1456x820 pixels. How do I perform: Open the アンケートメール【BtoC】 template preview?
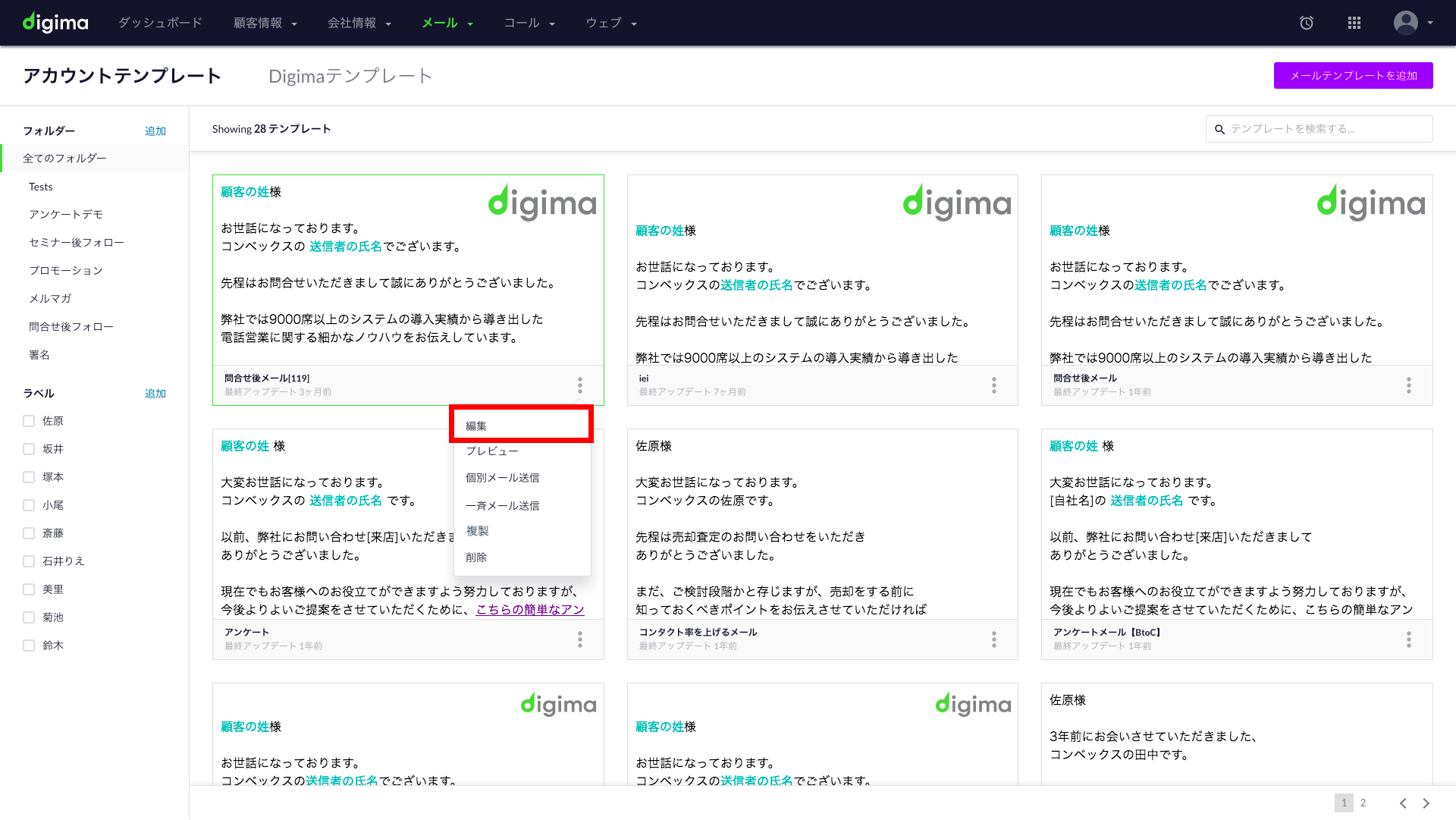[x=1237, y=524]
